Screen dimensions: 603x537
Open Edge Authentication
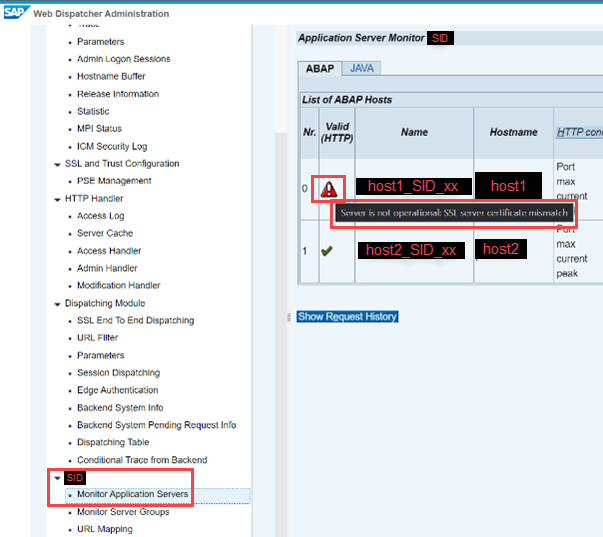point(117,390)
